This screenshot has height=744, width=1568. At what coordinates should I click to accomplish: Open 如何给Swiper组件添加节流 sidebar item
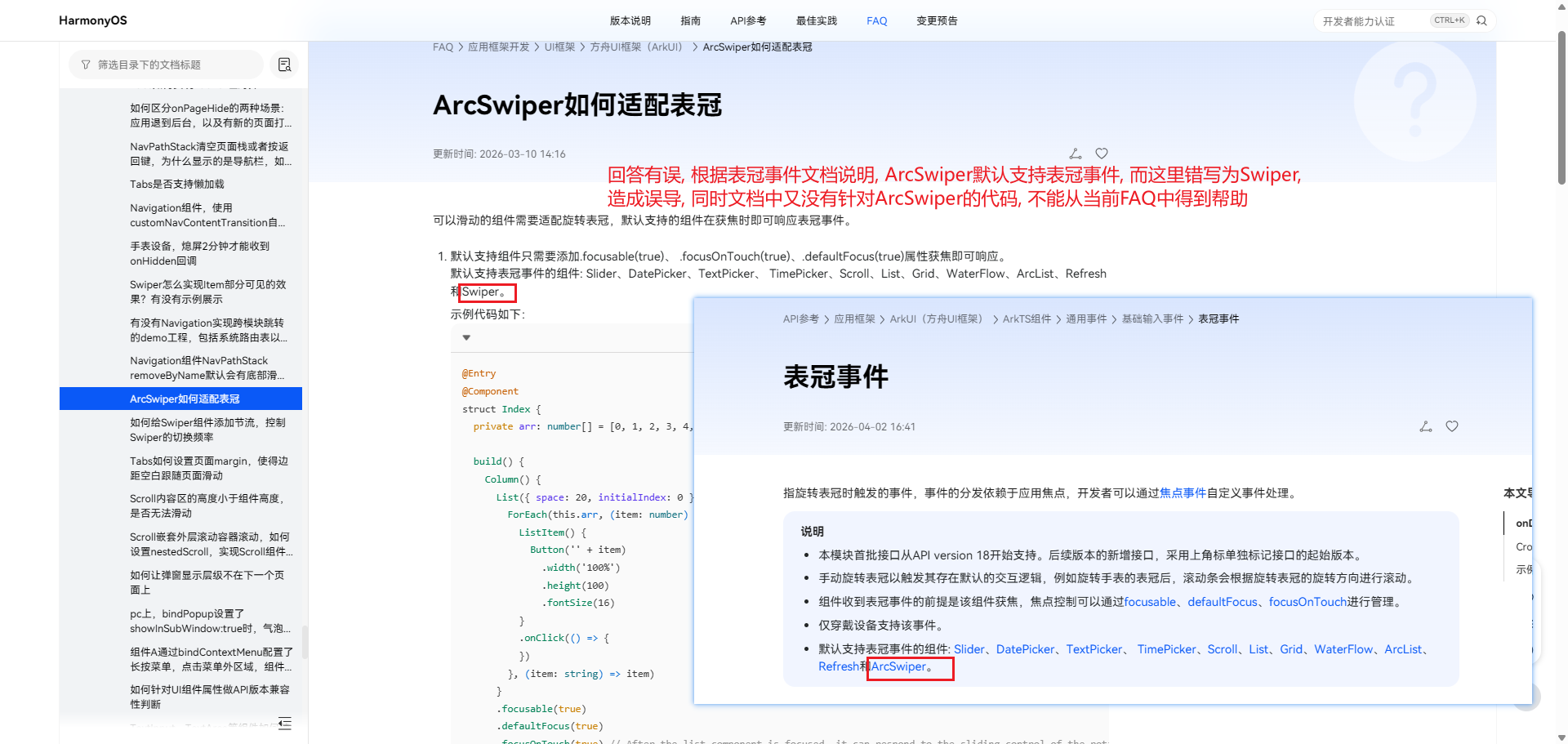point(207,430)
